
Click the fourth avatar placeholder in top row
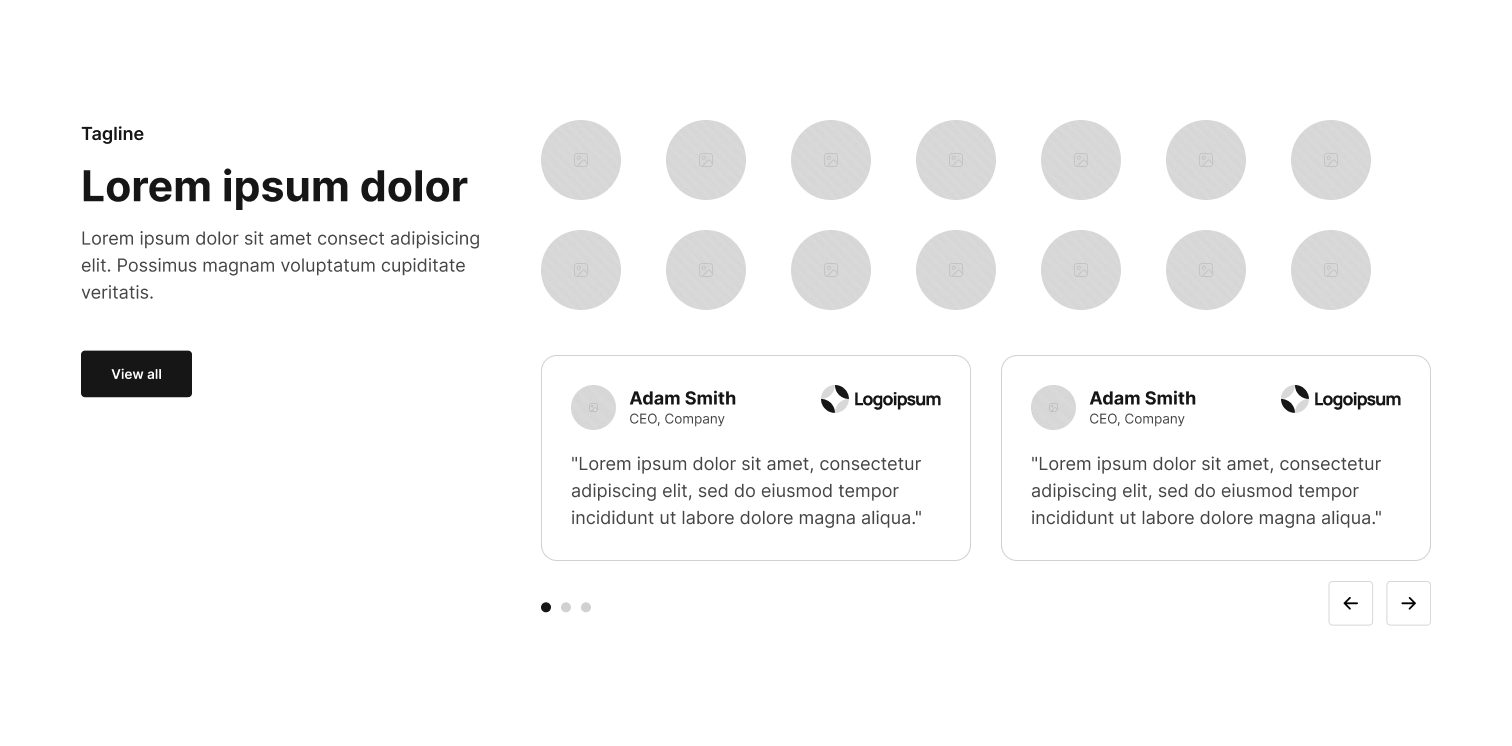[956, 160]
